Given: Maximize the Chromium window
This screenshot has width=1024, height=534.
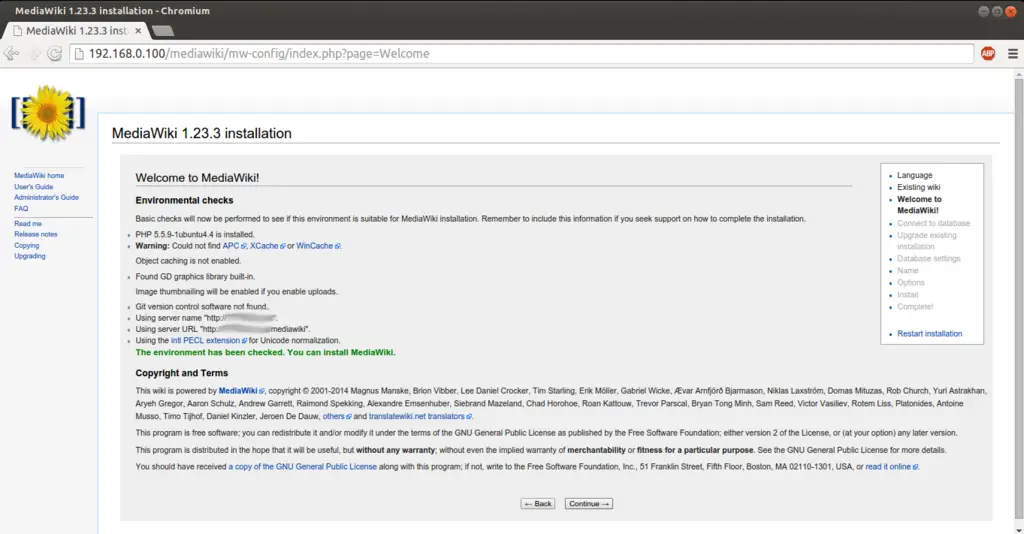Looking at the screenshot, I should tap(997, 11).
